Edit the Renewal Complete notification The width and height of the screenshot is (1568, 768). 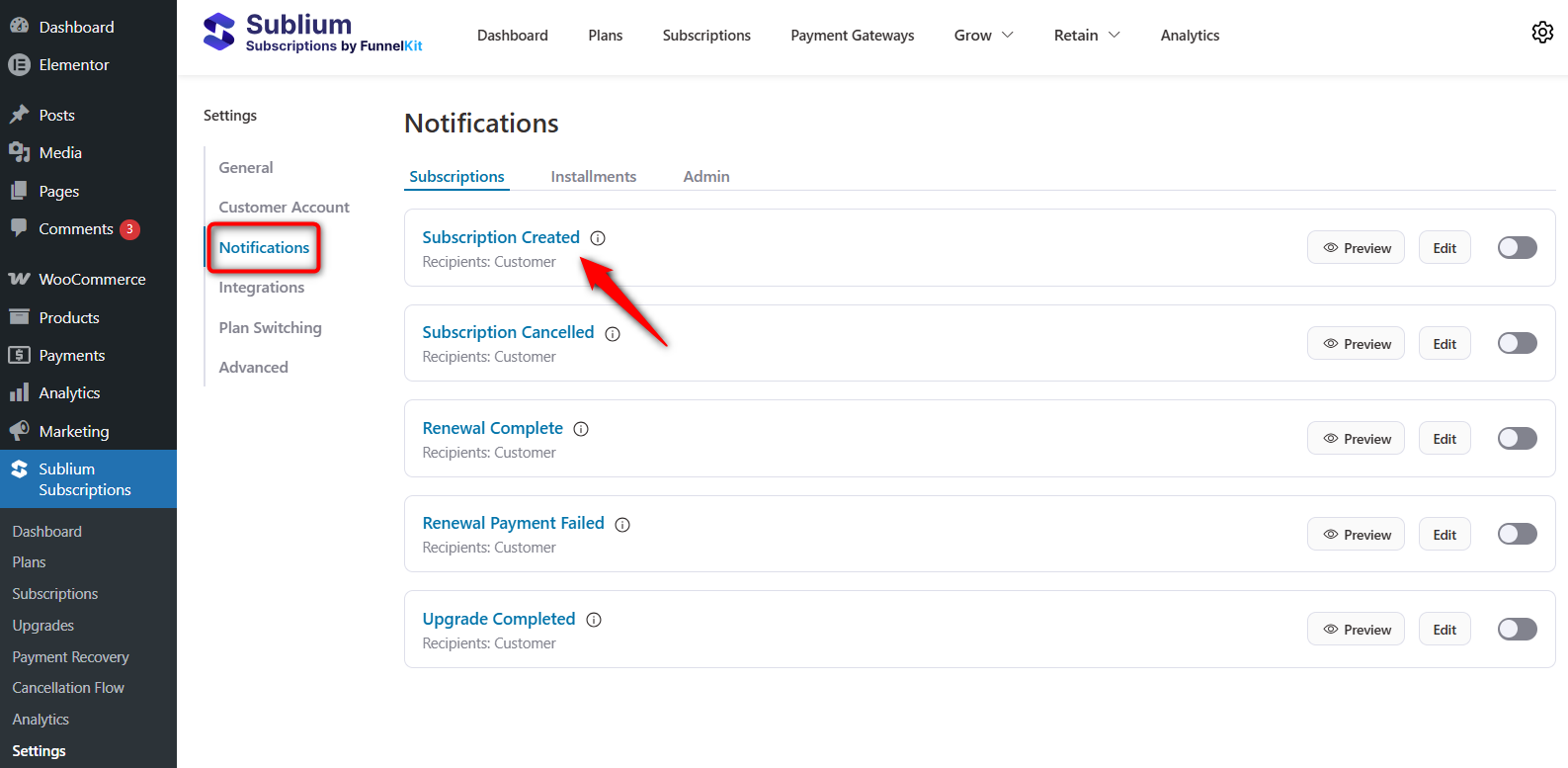click(1444, 439)
